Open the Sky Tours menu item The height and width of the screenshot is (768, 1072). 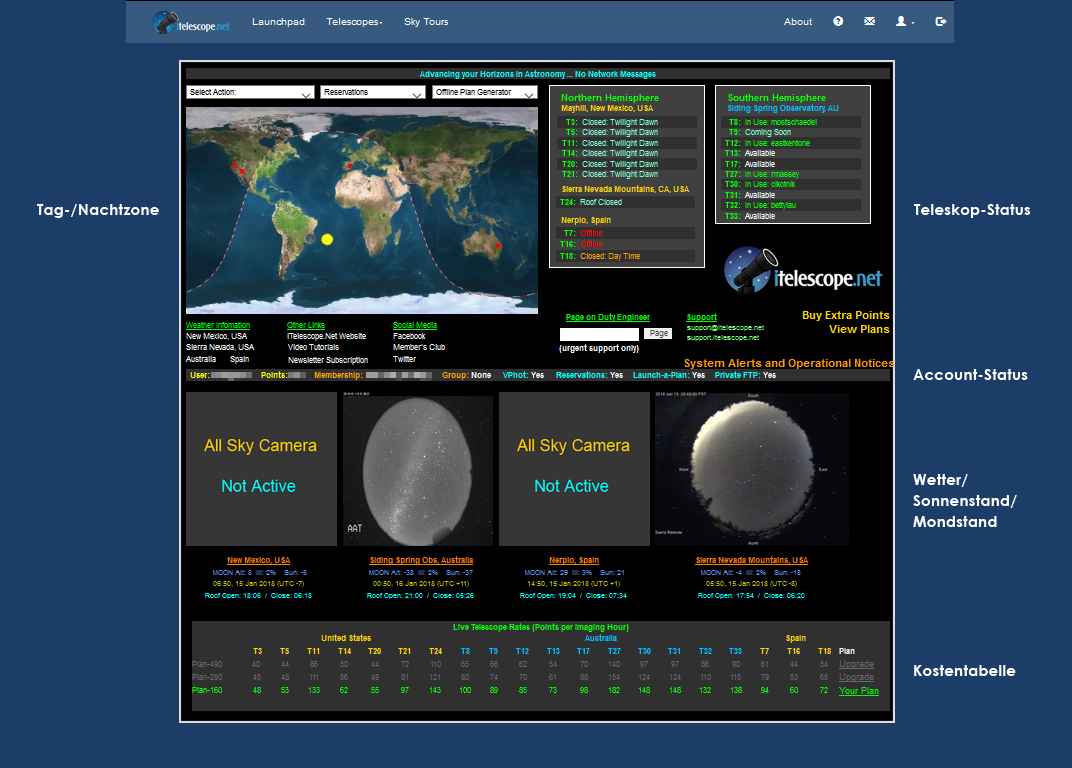426,21
